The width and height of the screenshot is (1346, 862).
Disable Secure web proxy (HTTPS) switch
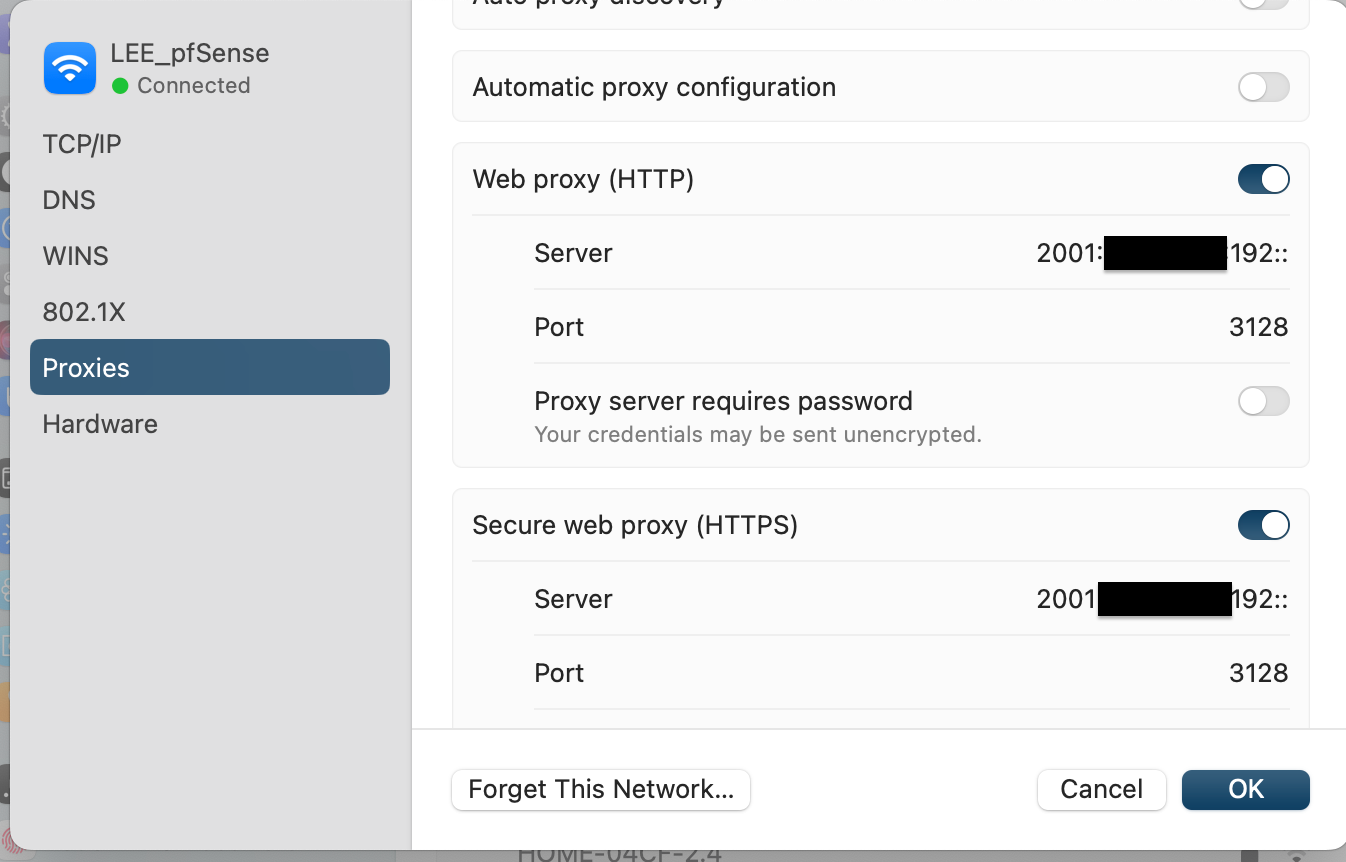(1264, 525)
